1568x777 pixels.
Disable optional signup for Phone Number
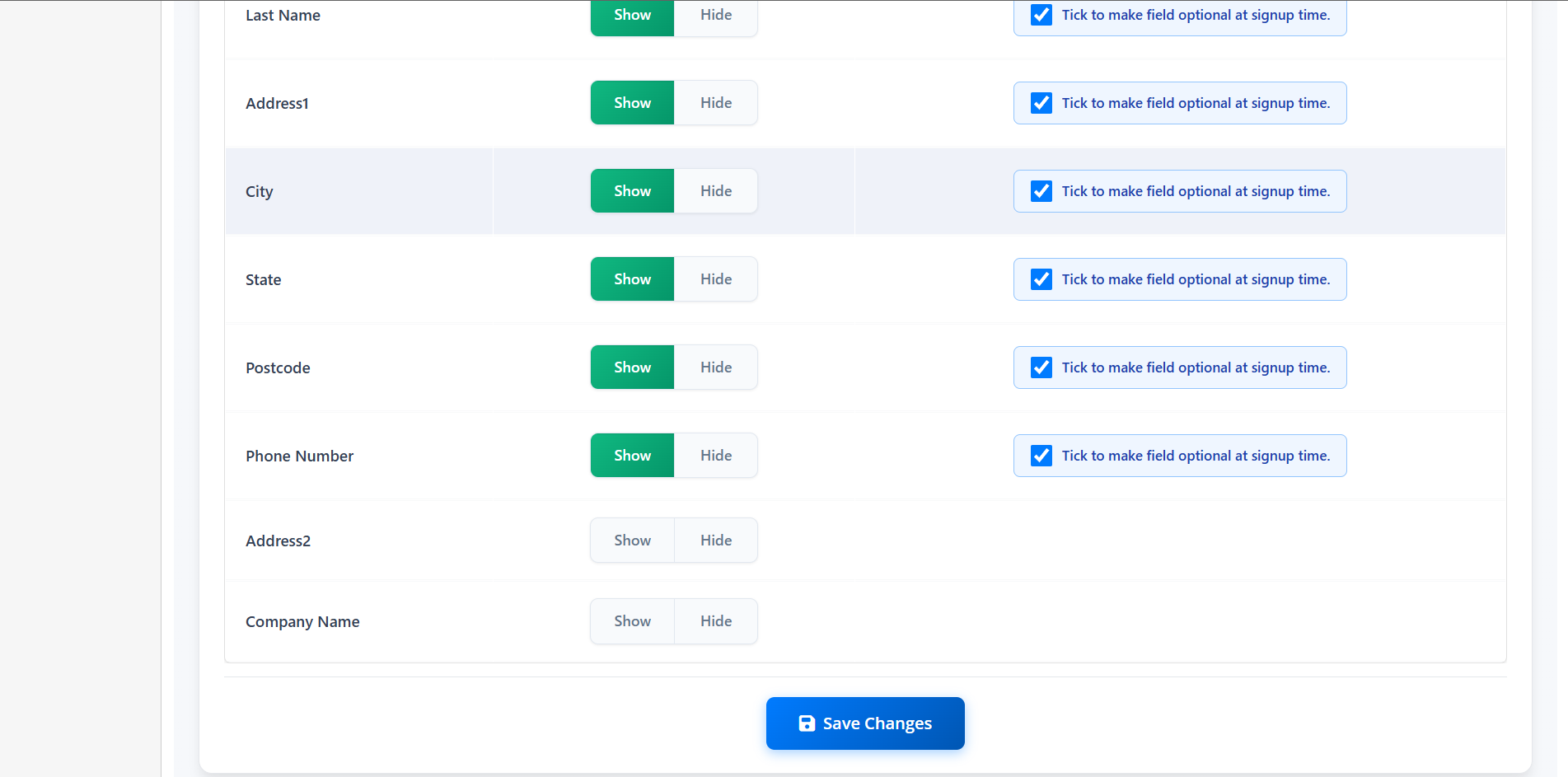point(1041,455)
